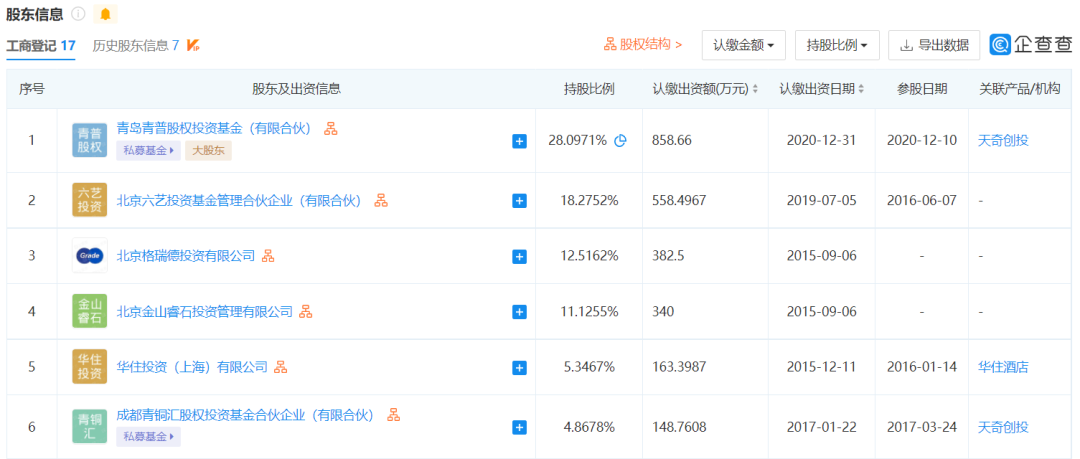The height and width of the screenshot is (459, 1080).
Task: Open the 股权结构 link
Action: tap(643, 45)
